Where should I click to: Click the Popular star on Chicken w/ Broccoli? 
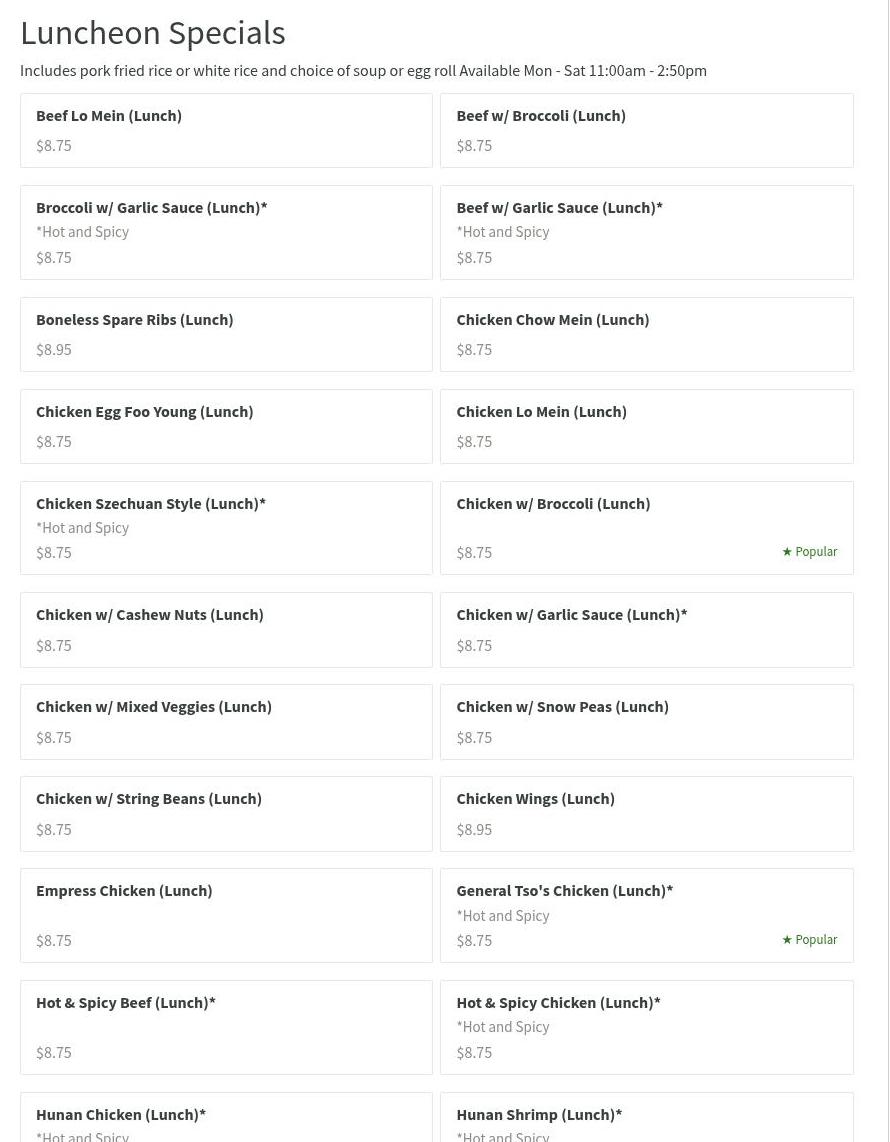point(787,552)
